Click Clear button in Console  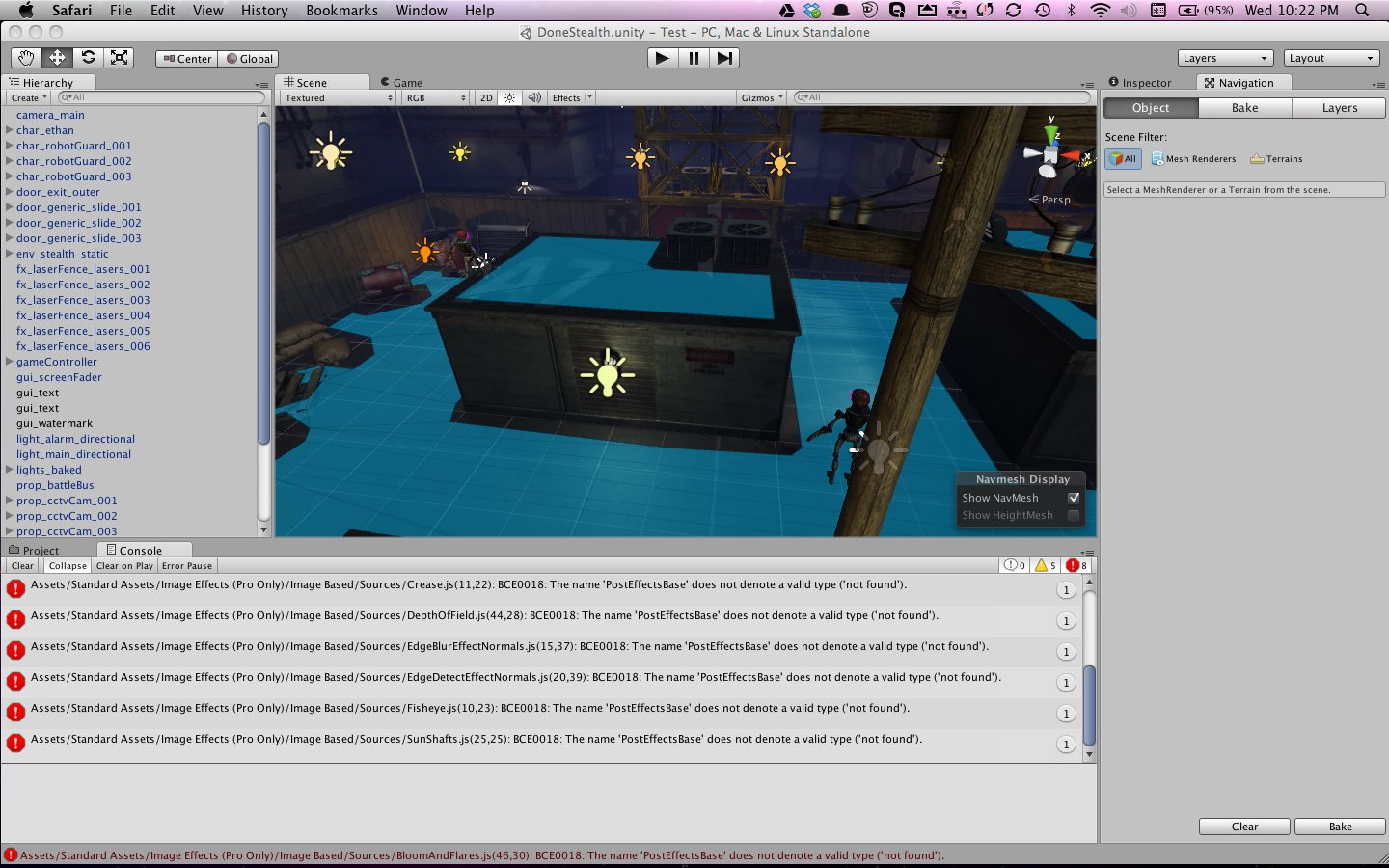coord(22,566)
